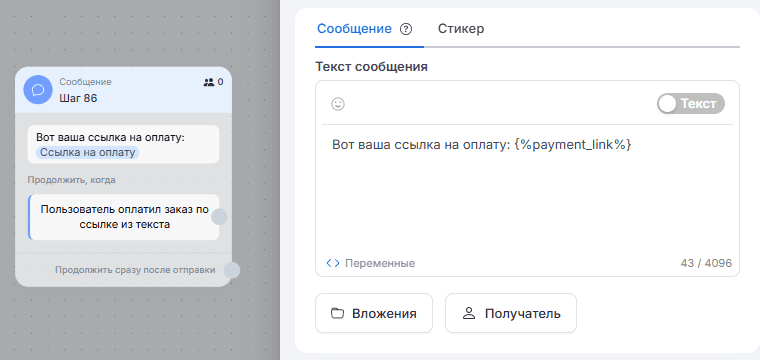Screen dimensions: 760x360
Task: Open the Получатель recipient button
Action: [511, 313]
